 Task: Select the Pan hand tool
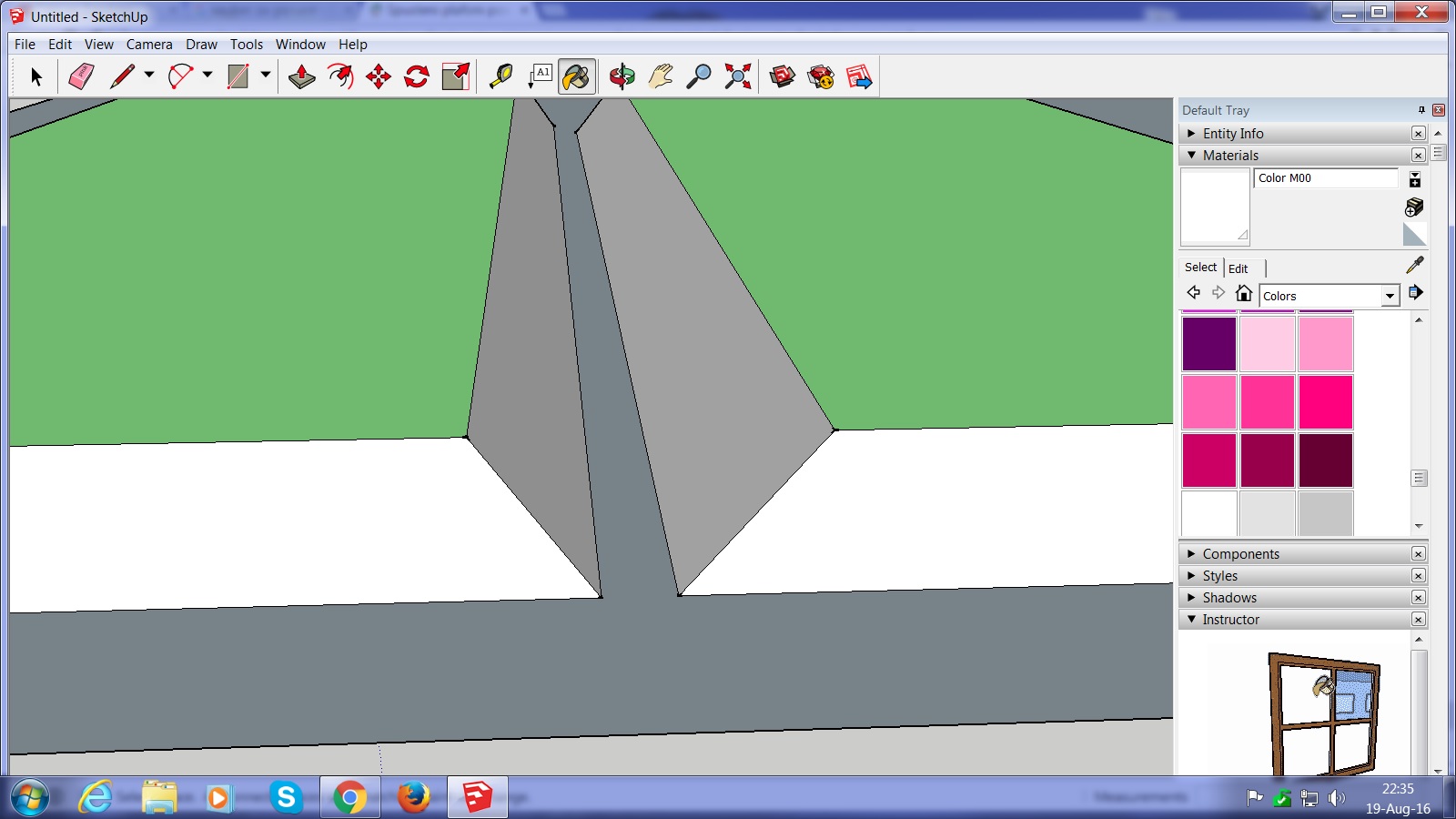point(661,76)
